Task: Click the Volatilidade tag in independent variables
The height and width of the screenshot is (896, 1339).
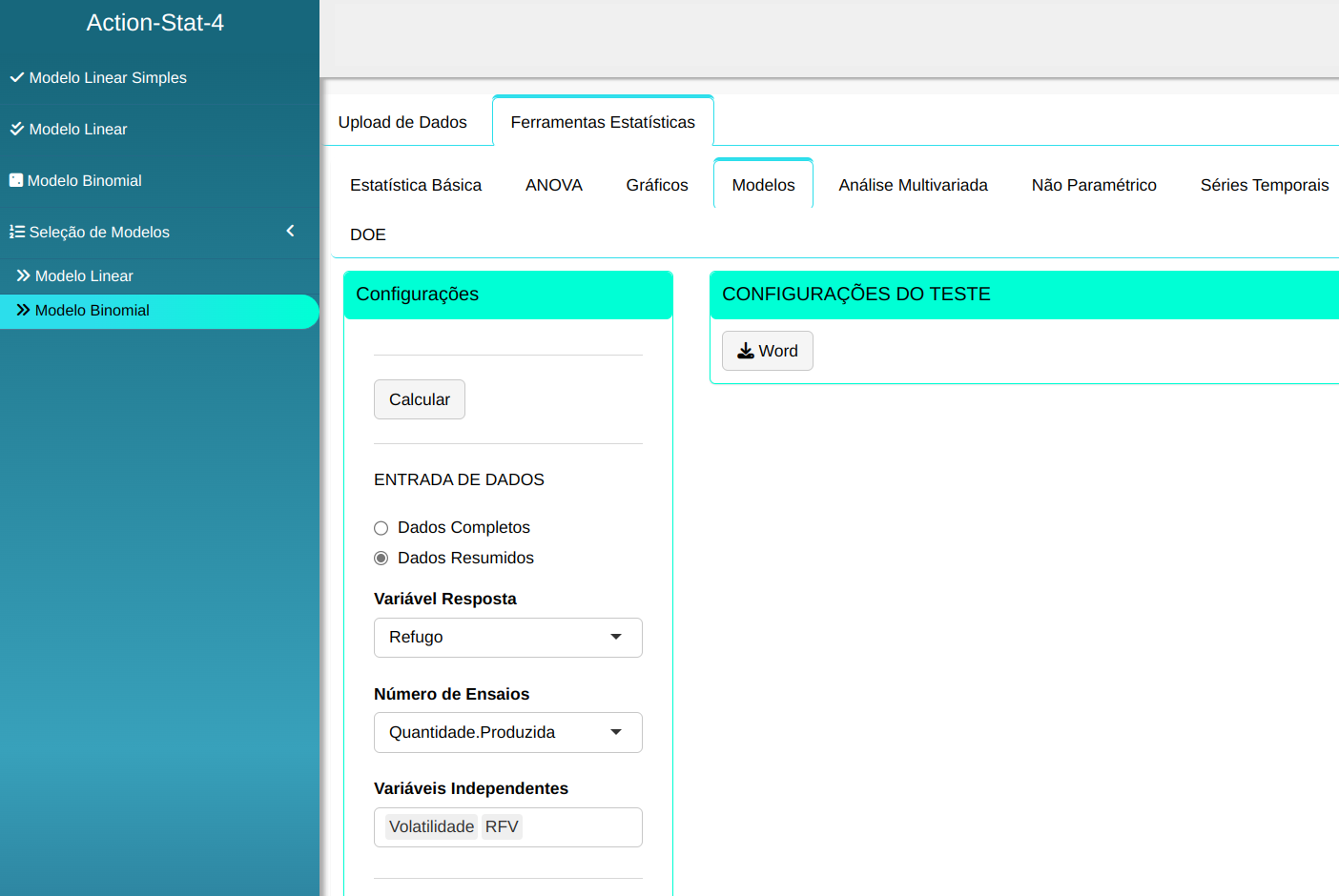Action: click(x=431, y=827)
